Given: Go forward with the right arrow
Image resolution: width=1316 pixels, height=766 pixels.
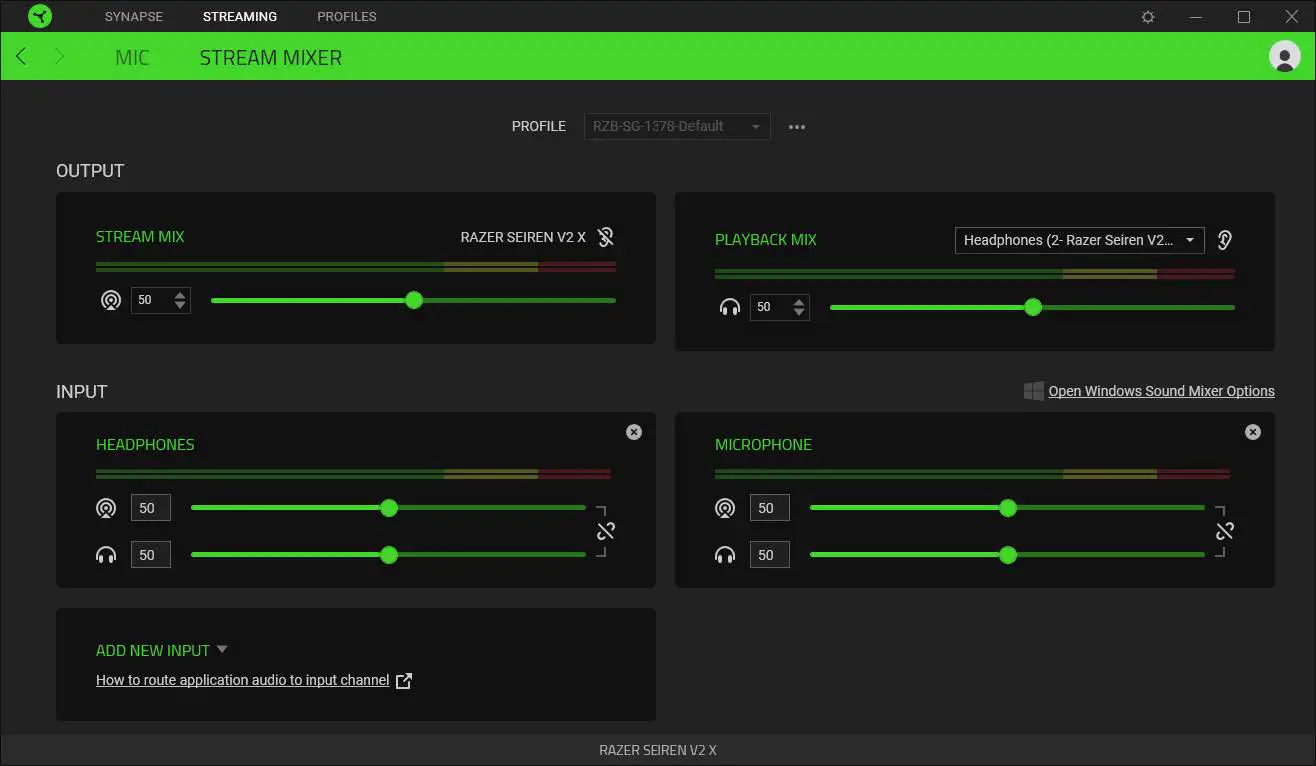Looking at the screenshot, I should 59,57.
